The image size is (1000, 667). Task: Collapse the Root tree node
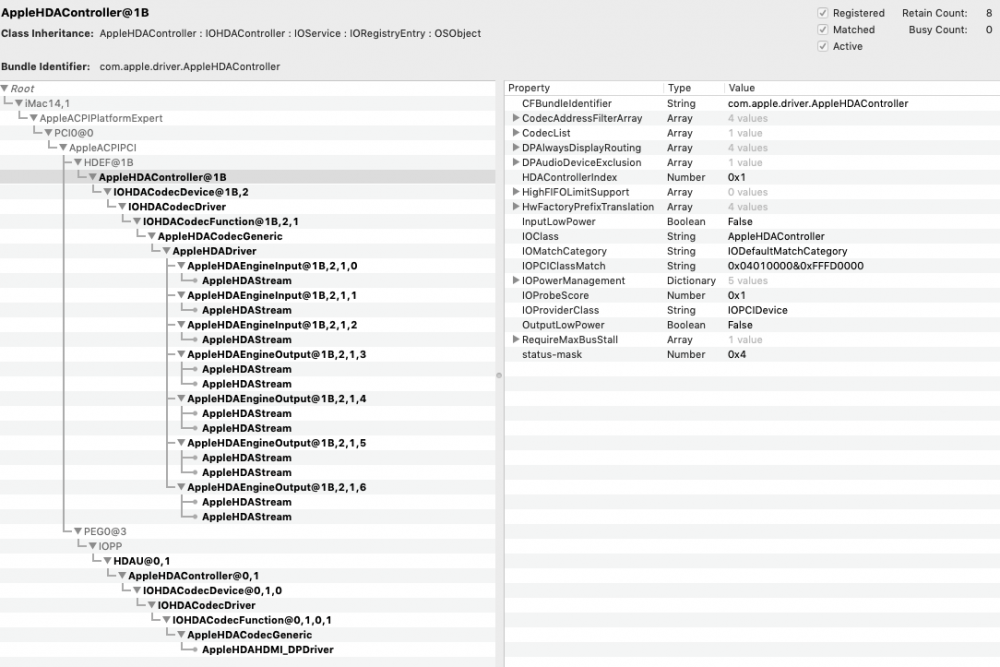point(4,89)
